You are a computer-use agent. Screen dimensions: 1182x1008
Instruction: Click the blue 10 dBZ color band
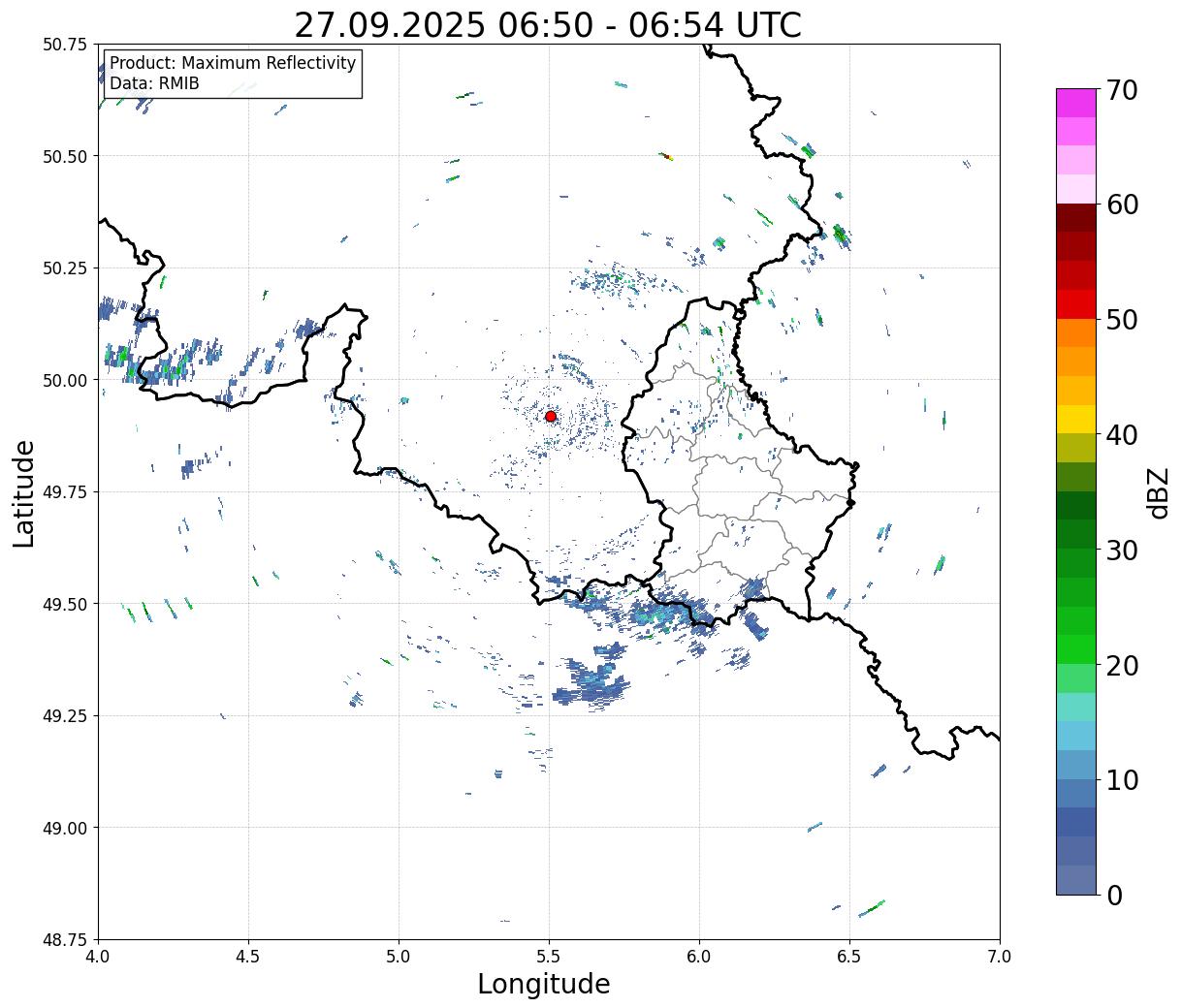(x=1076, y=764)
